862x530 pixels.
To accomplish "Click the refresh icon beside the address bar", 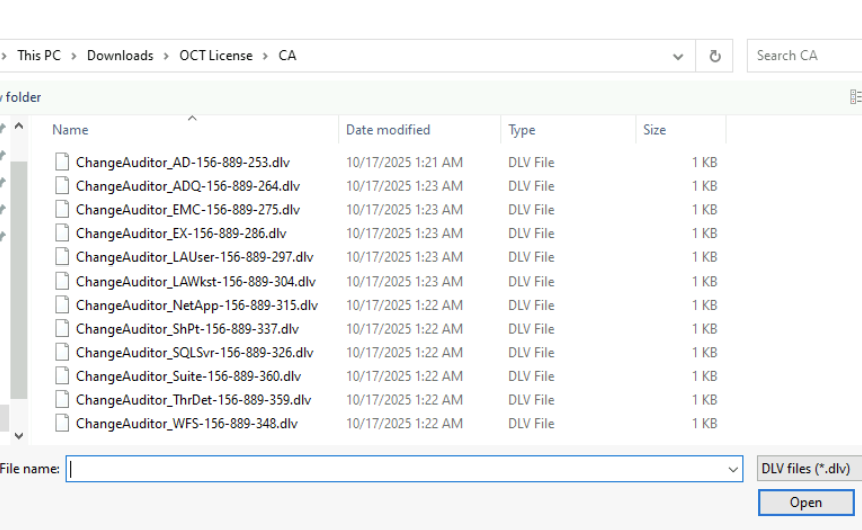I will pyautogui.click(x=714, y=56).
